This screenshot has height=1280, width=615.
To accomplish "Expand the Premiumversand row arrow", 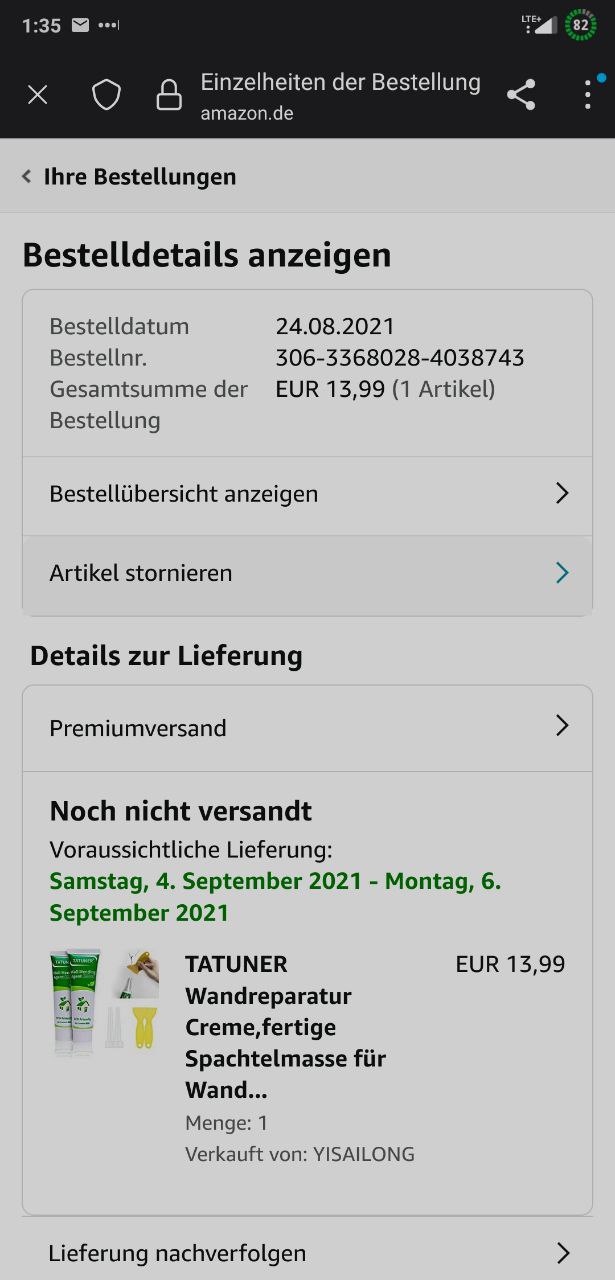I will click(x=562, y=726).
